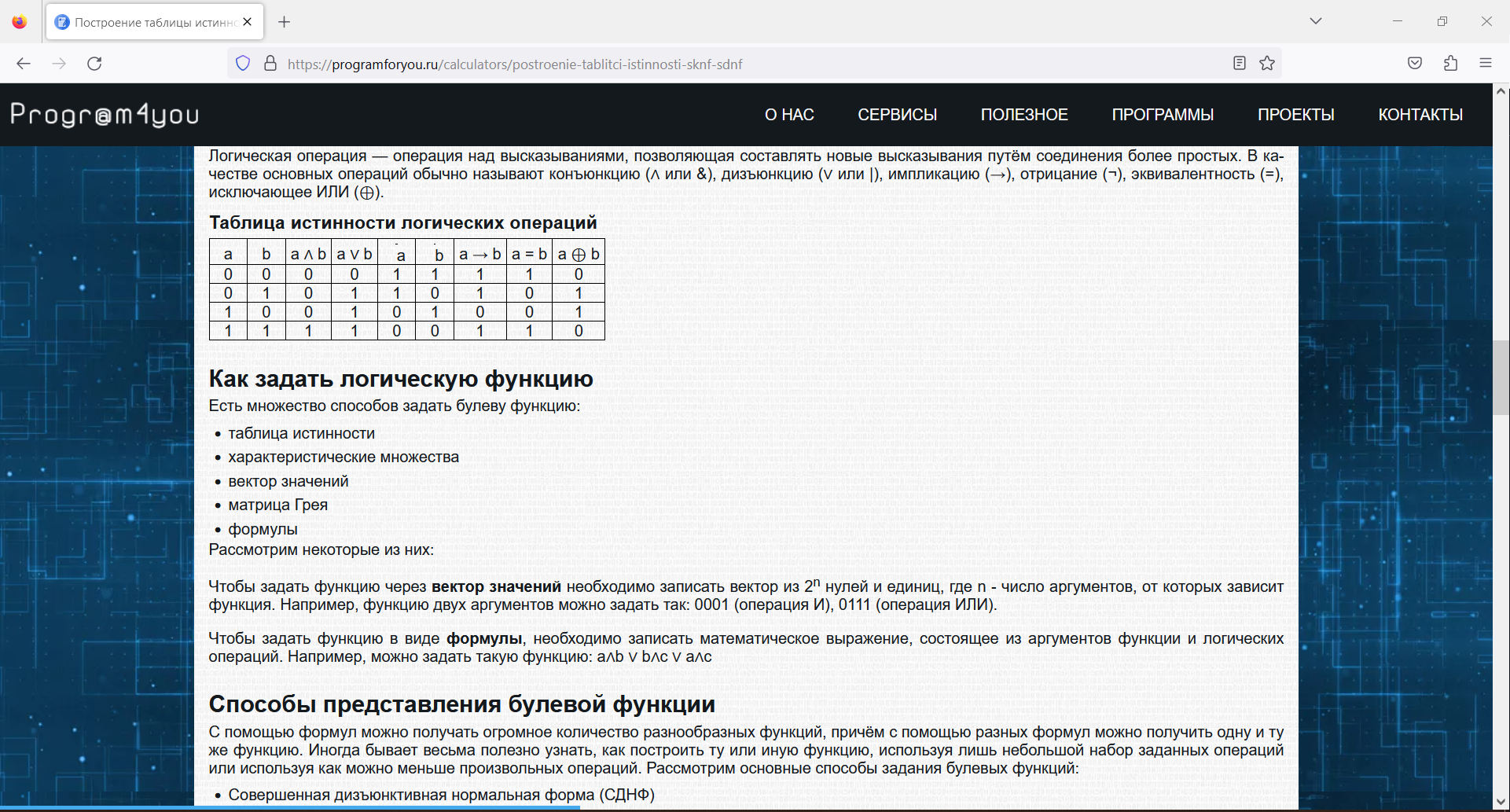Click the back navigation arrow
The height and width of the screenshot is (812, 1510).
tap(24, 64)
